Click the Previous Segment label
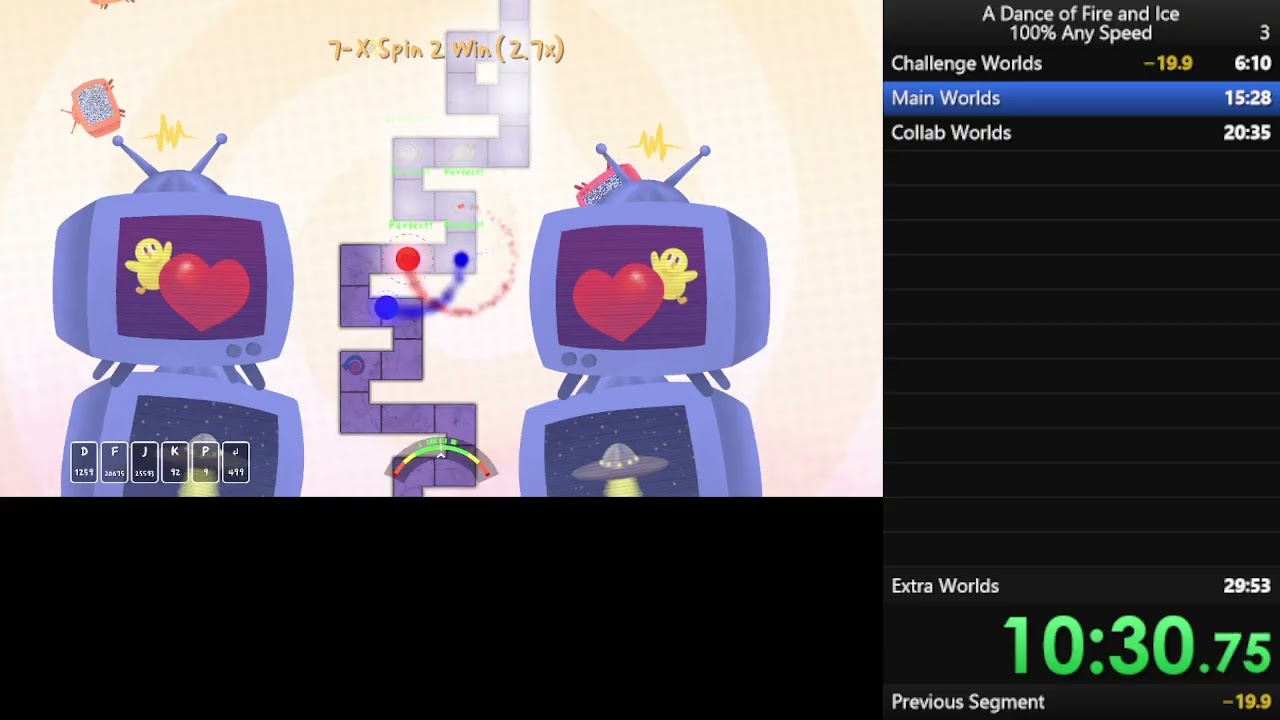 click(x=968, y=702)
